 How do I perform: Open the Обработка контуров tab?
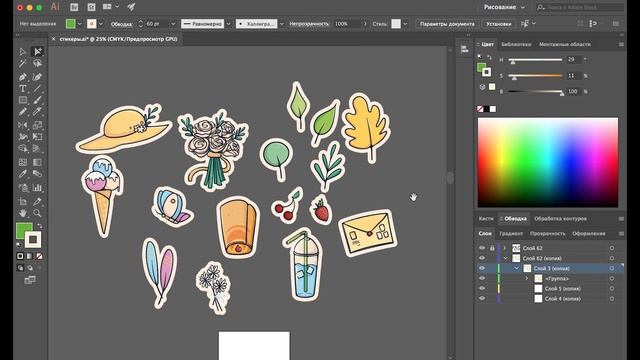(x=560, y=219)
